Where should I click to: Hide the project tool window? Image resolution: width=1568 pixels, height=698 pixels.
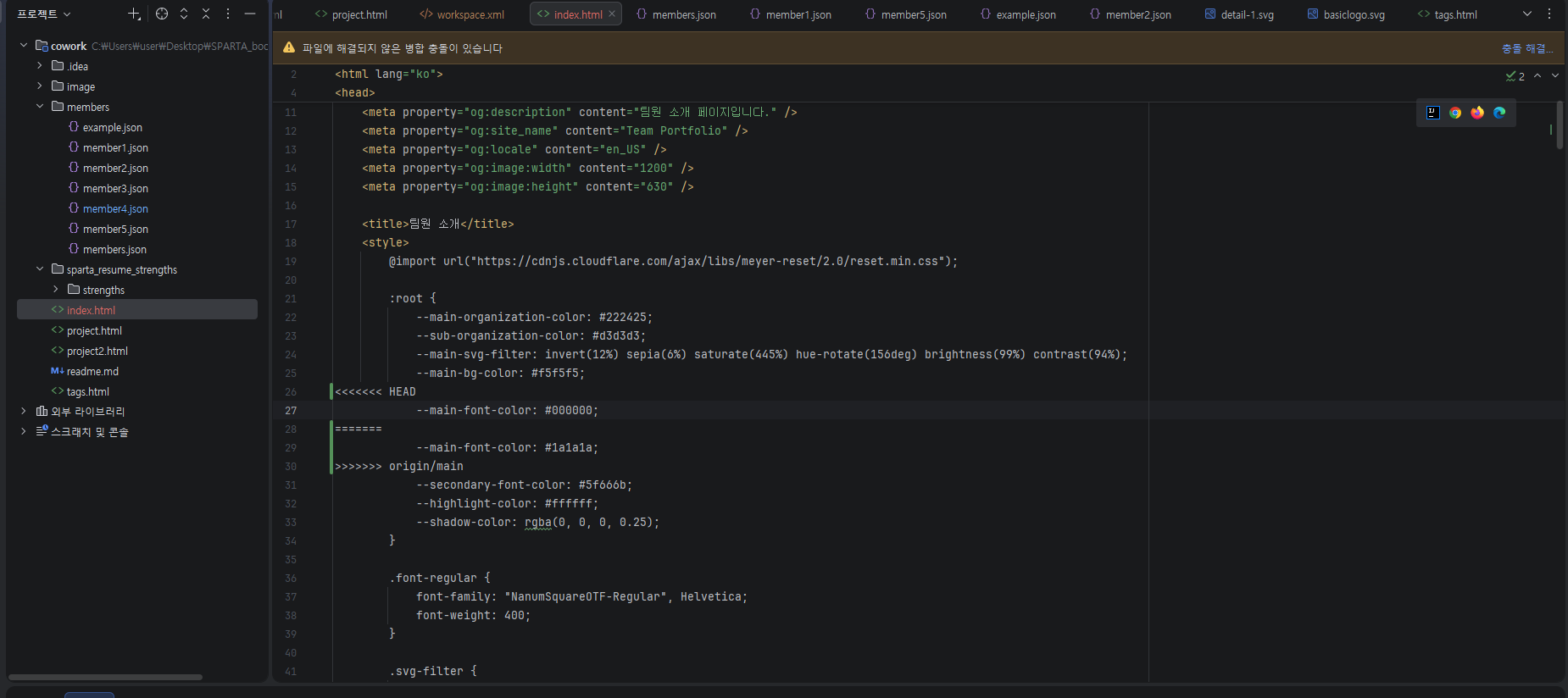point(250,14)
